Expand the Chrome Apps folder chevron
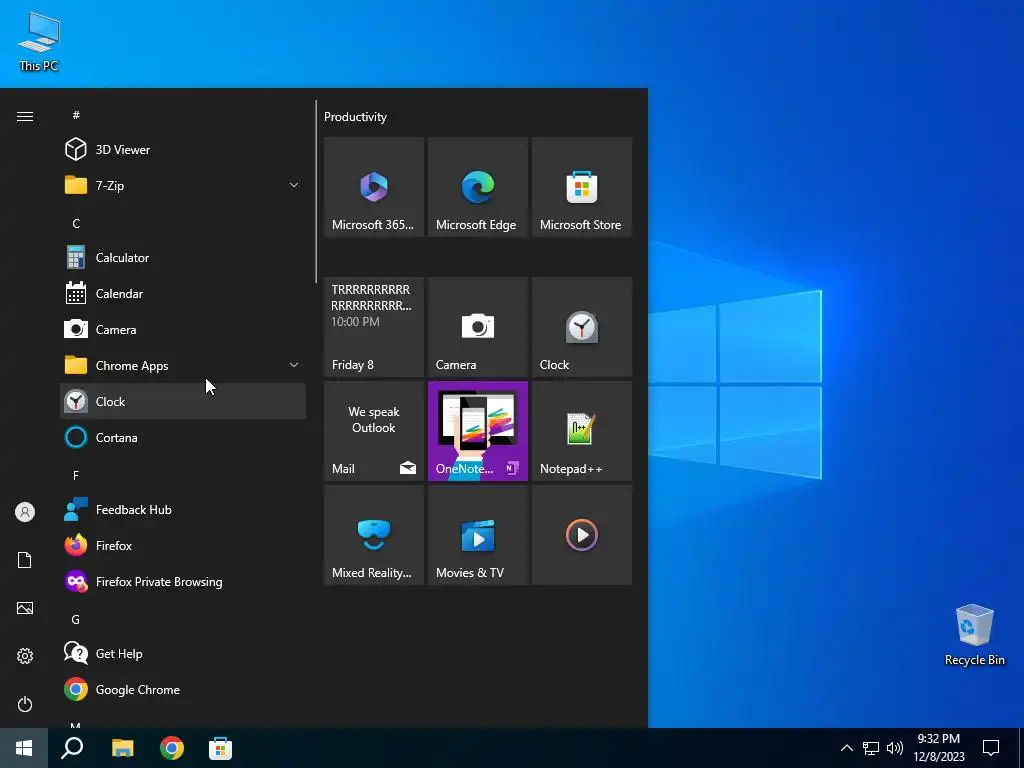 294,365
